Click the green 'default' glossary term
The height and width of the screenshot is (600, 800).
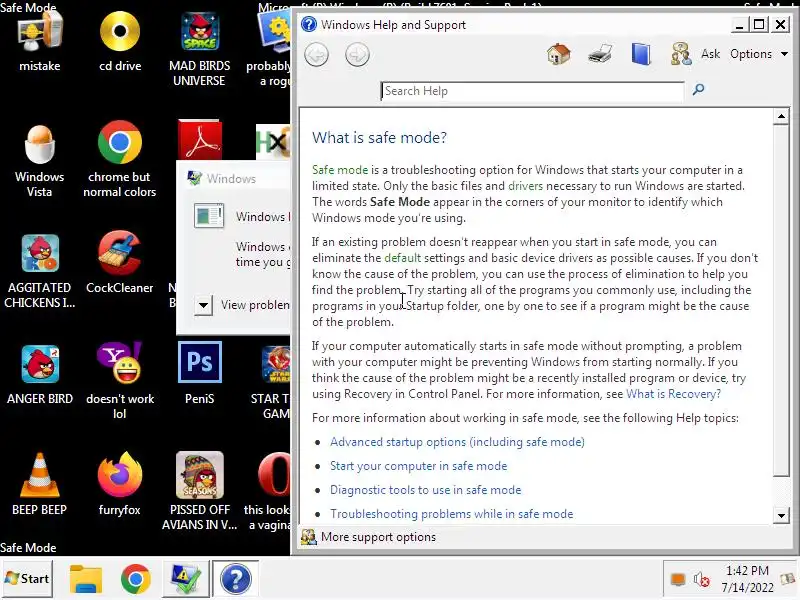403,258
